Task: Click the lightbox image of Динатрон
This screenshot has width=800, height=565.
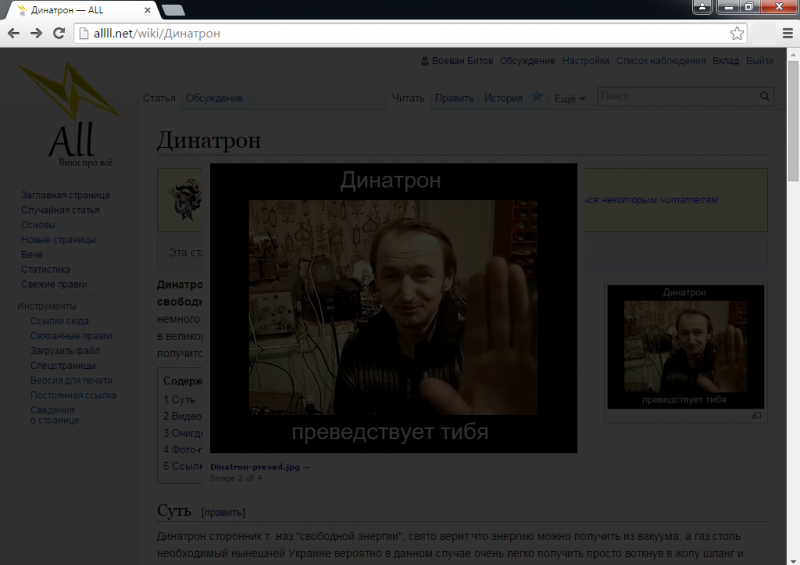Action: (x=393, y=308)
